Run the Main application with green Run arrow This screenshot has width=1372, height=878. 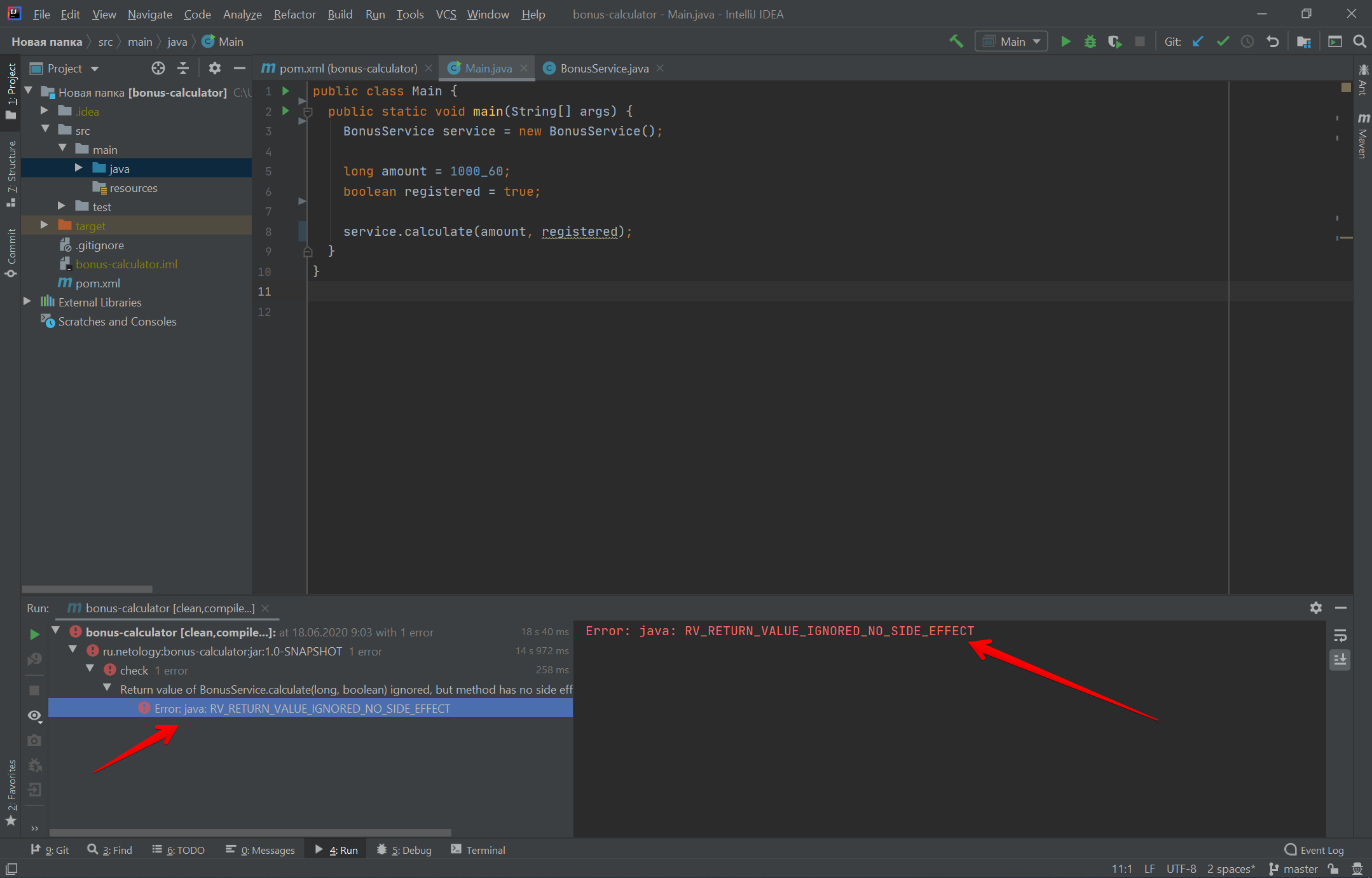click(1066, 41)
